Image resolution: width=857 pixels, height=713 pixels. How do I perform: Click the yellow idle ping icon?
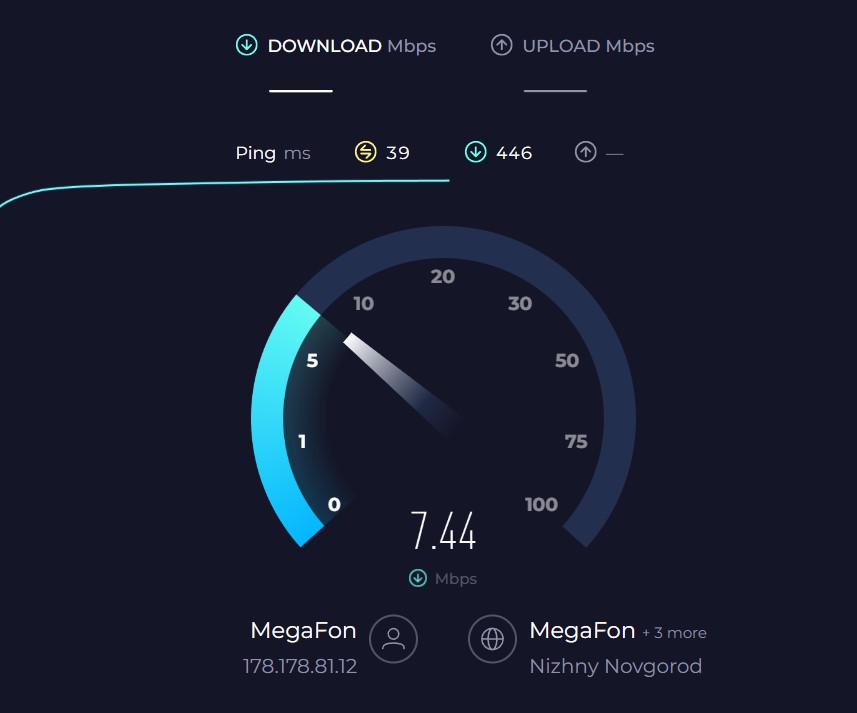pyautogui.click(x=366, y=152)
